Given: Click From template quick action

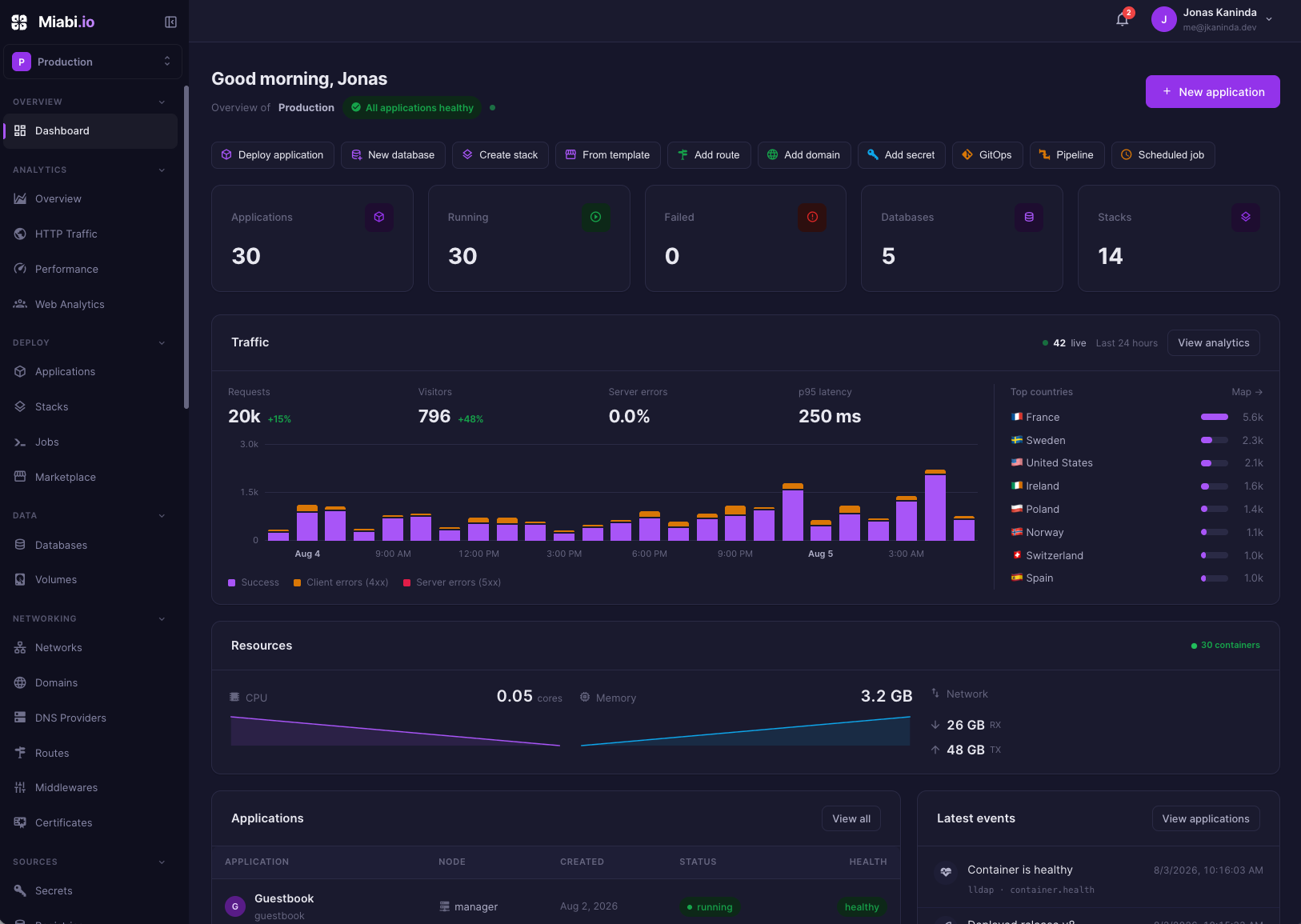Looking at the screenshot, I should [608, 155].
